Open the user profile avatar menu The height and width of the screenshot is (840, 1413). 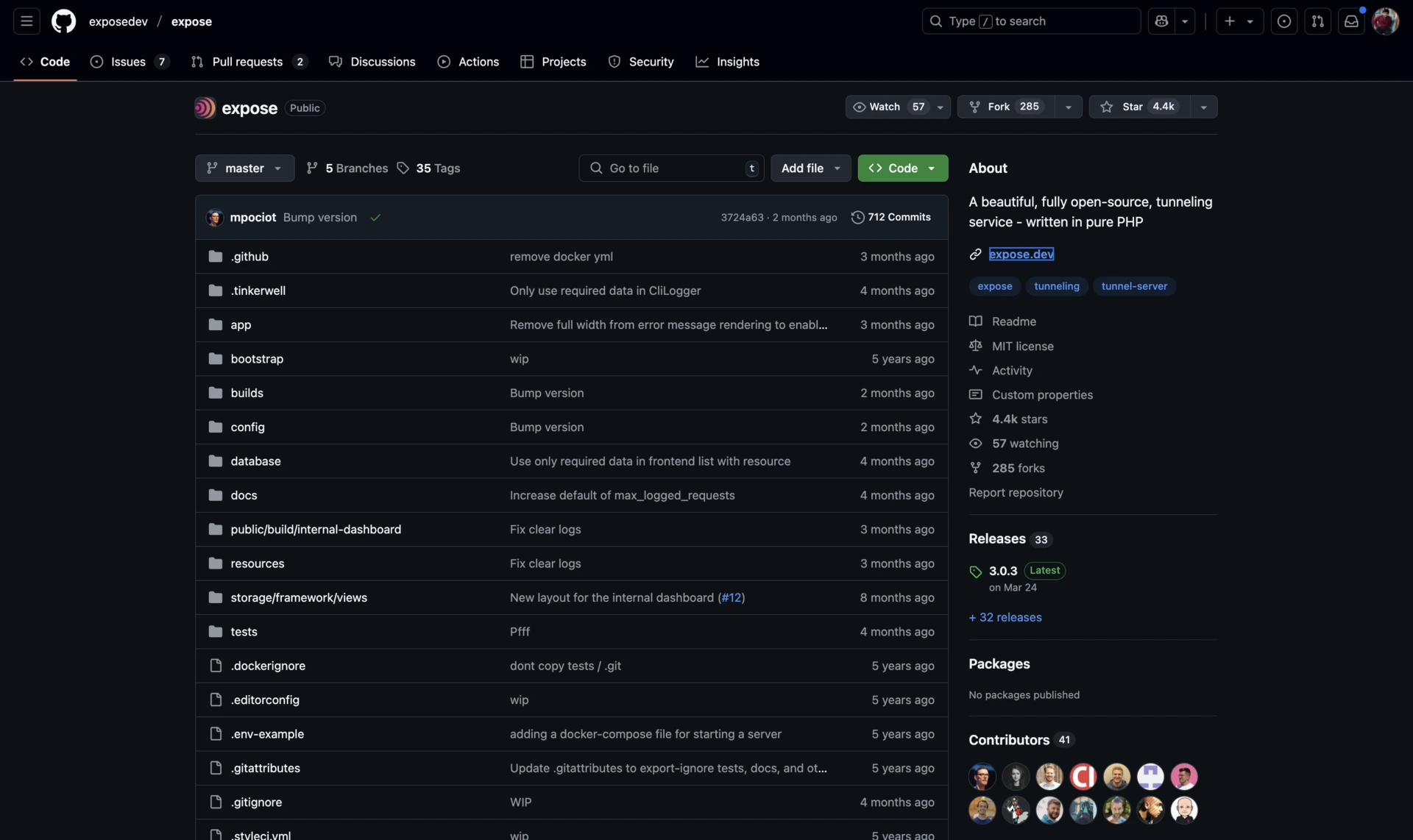click(x=1385, y=21)
